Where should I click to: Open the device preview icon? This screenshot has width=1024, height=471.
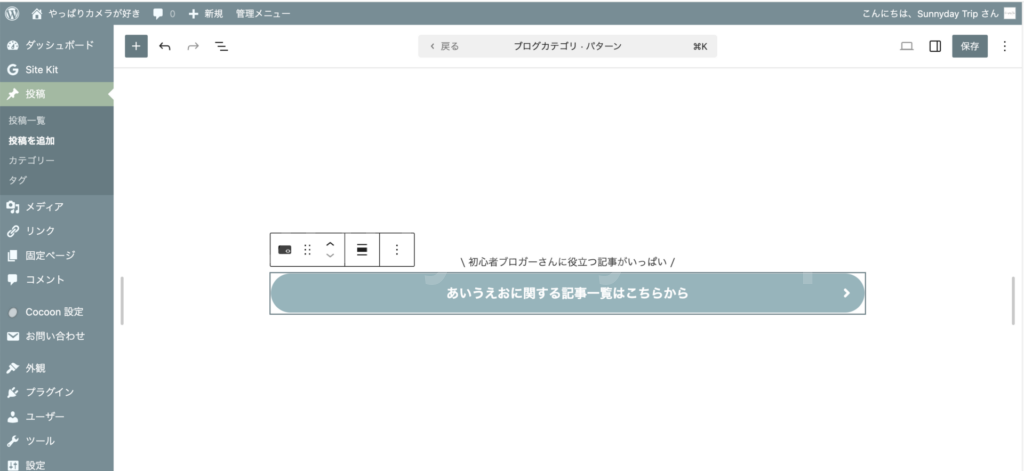[x=907, y=46]
